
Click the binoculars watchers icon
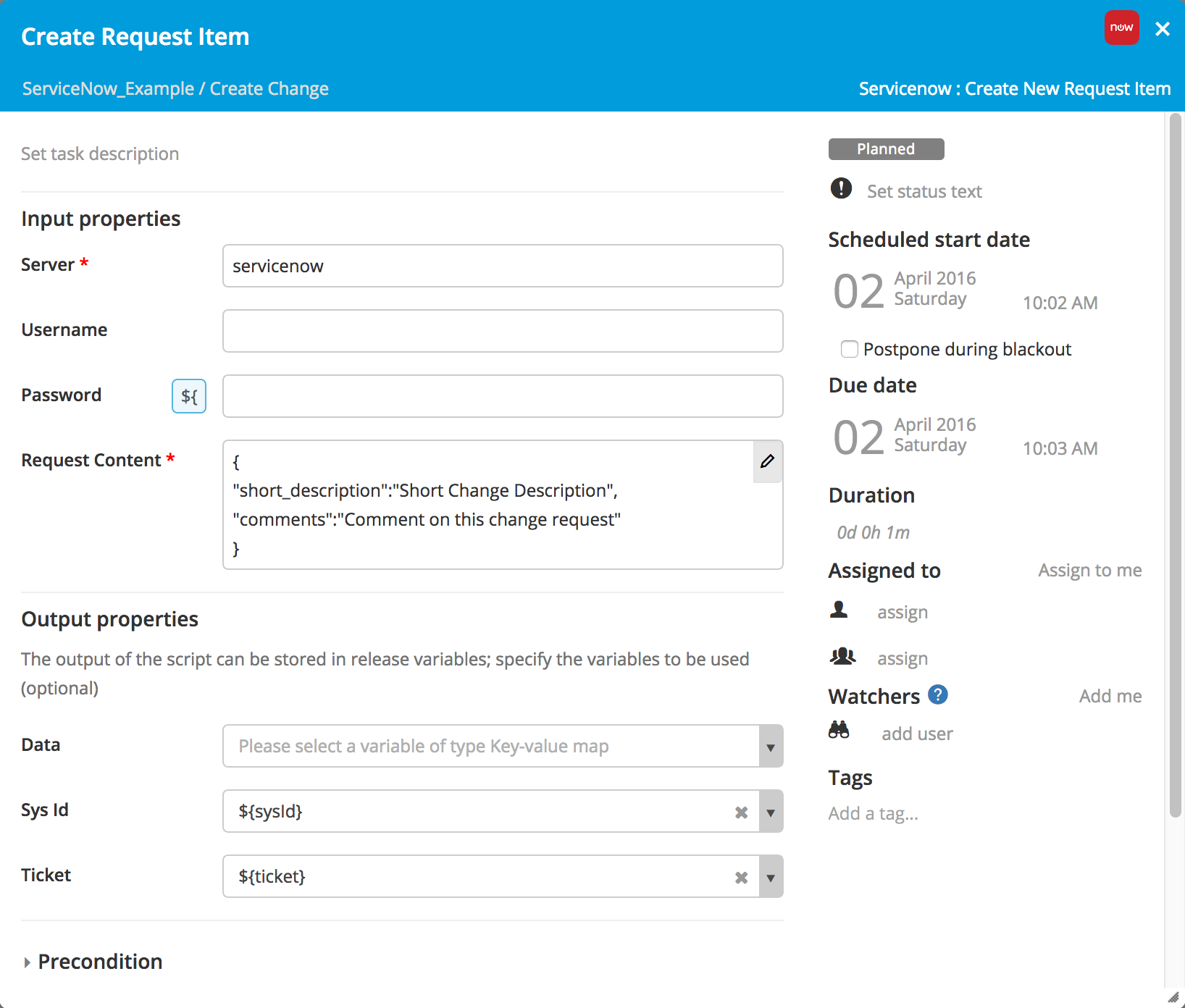(839, 730)
